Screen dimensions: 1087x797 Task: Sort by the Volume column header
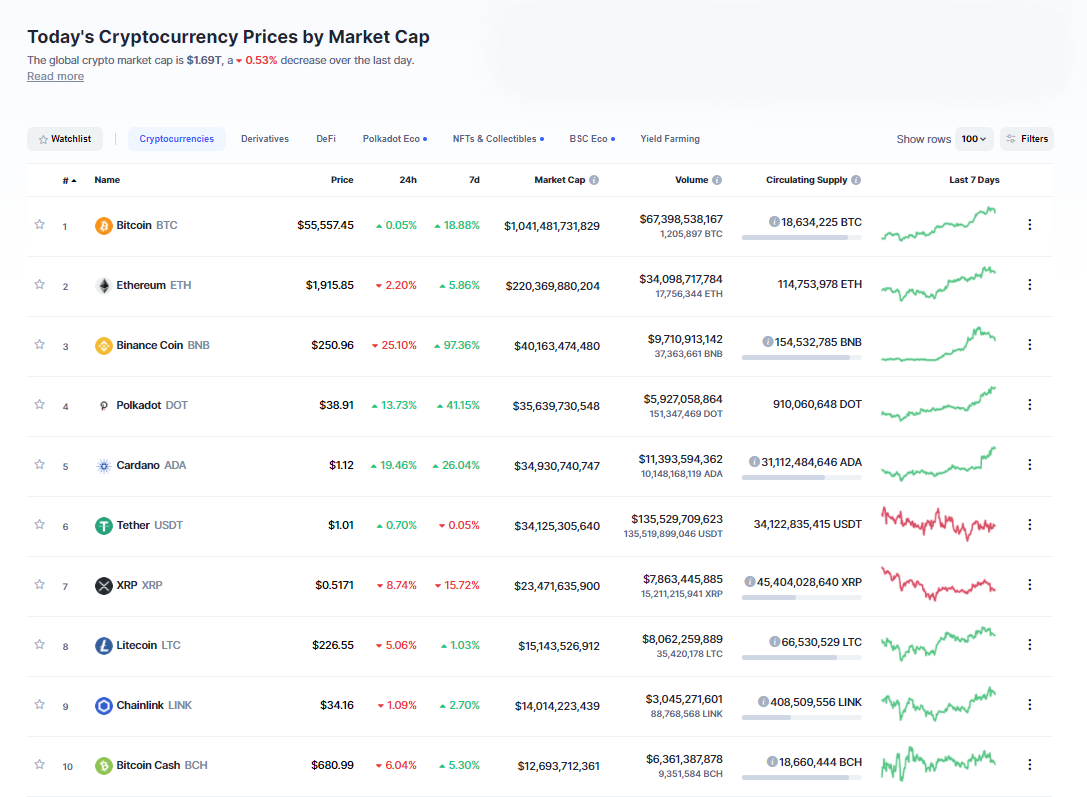[691, 180]
